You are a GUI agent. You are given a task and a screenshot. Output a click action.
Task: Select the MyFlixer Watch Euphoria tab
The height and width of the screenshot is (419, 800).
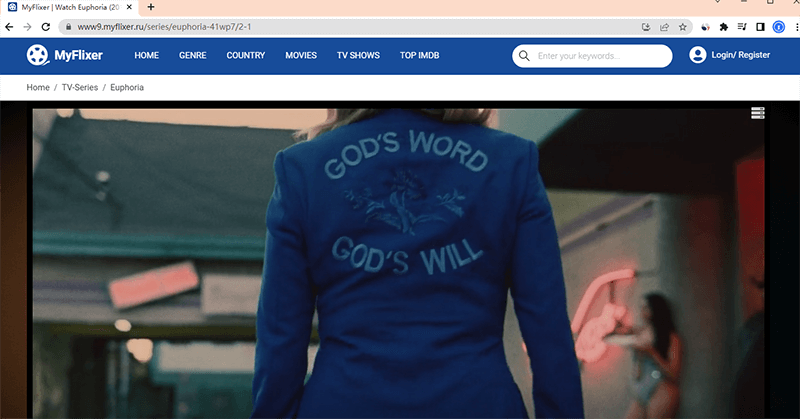(69, 7)
